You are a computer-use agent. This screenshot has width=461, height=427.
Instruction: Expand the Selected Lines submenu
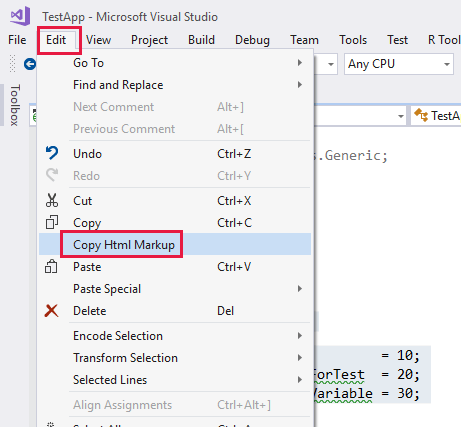coord(175,380)
